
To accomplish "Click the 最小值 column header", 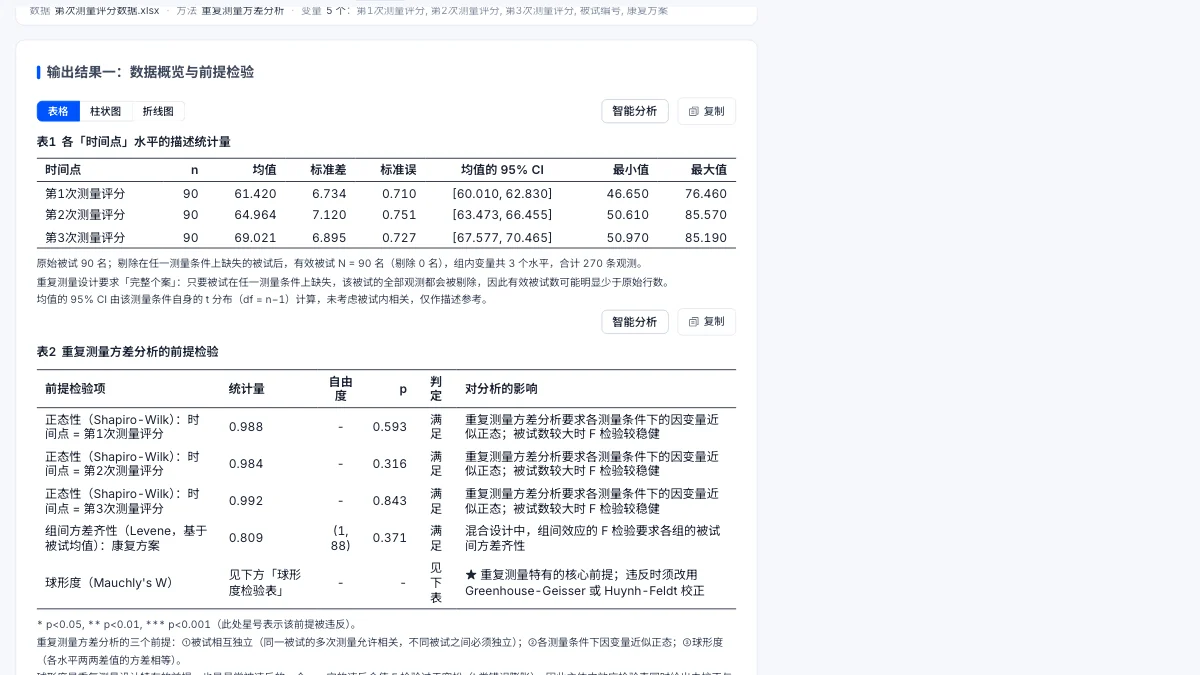I will click(x=631, y=170).
